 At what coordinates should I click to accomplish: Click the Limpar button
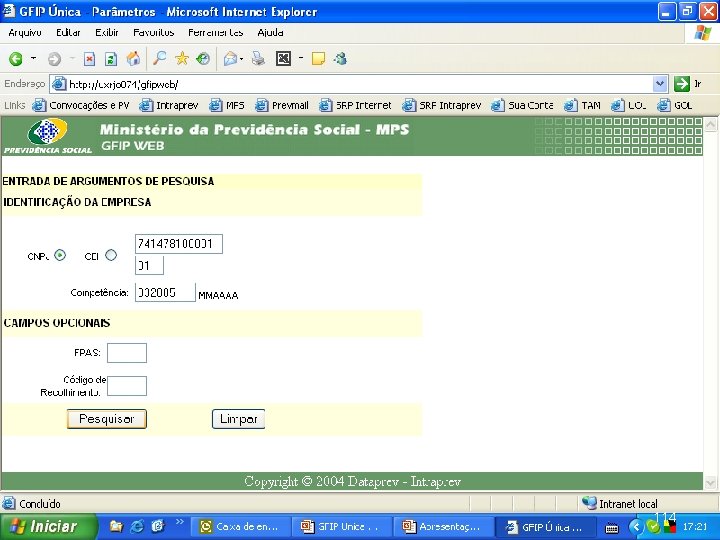(x=238, y=419)
